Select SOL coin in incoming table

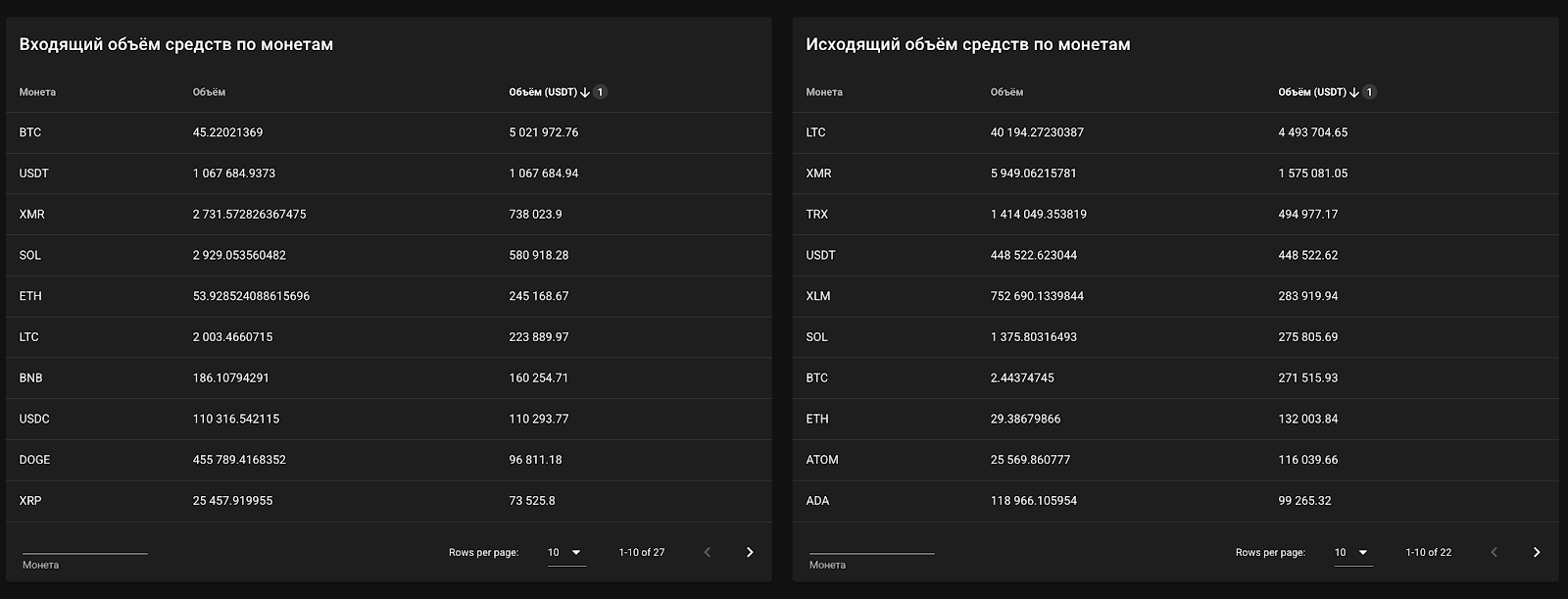(29, 255)
